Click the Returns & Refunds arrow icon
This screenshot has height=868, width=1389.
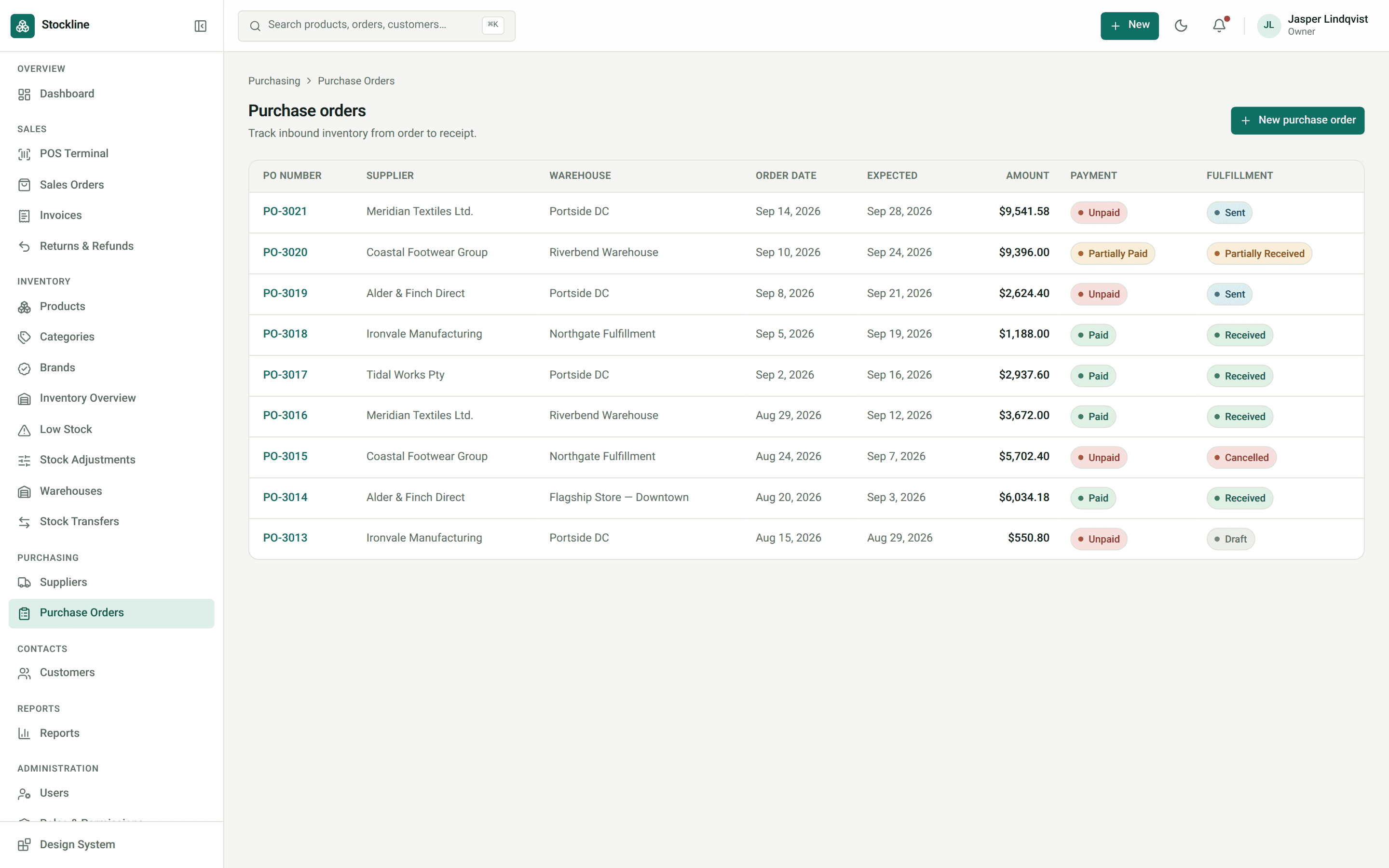tap(24, 246)
